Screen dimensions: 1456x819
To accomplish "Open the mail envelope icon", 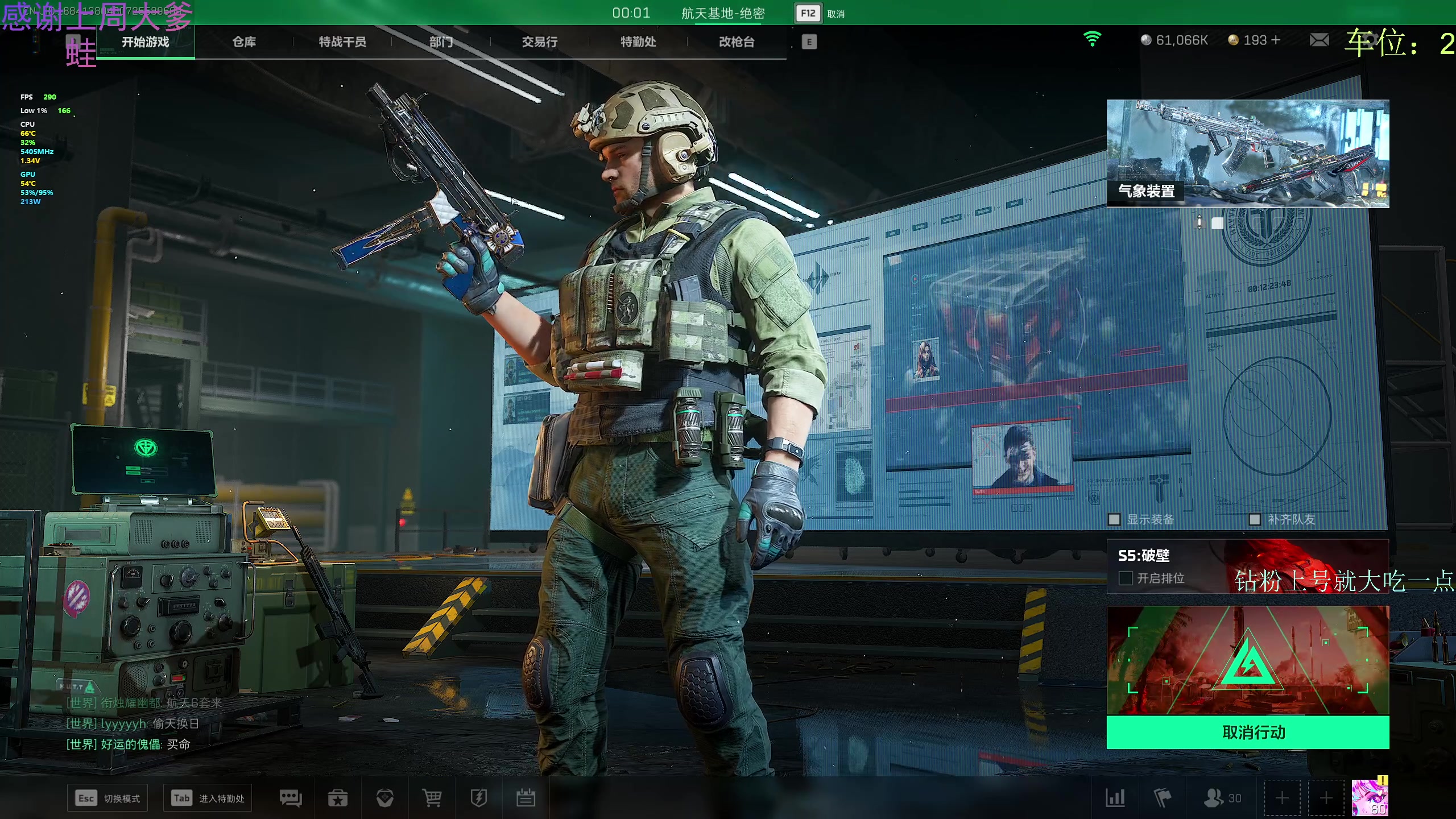I will pyautogui.click(x=1319, y=40).
